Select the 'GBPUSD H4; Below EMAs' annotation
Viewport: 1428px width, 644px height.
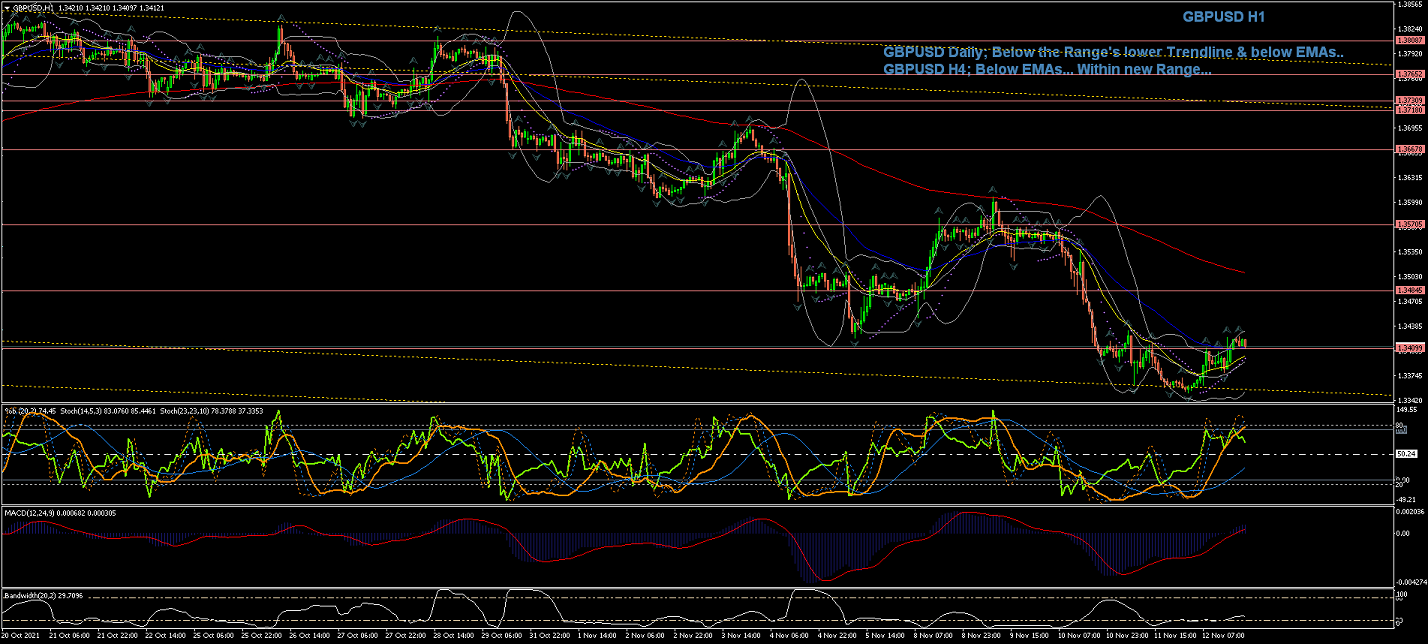tap(1046, 70)
